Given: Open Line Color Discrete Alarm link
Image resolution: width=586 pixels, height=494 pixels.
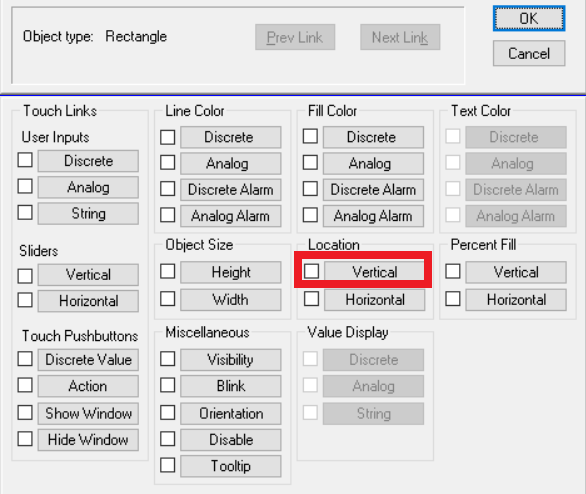Looking at the screenshot, I should [231, 190].
